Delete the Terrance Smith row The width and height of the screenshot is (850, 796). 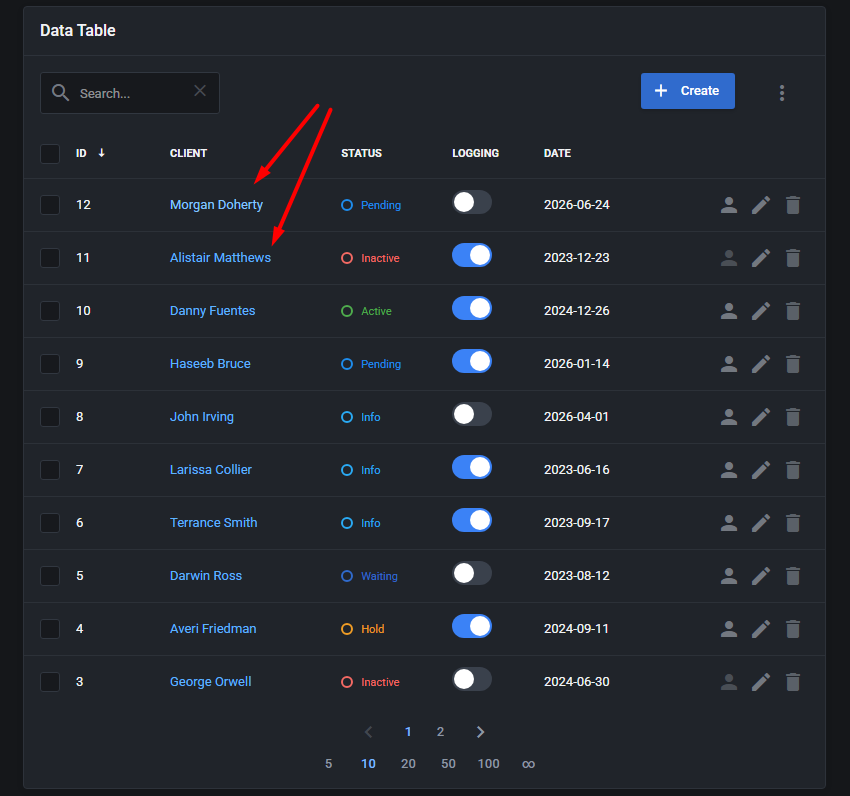[x=793, y=523]
